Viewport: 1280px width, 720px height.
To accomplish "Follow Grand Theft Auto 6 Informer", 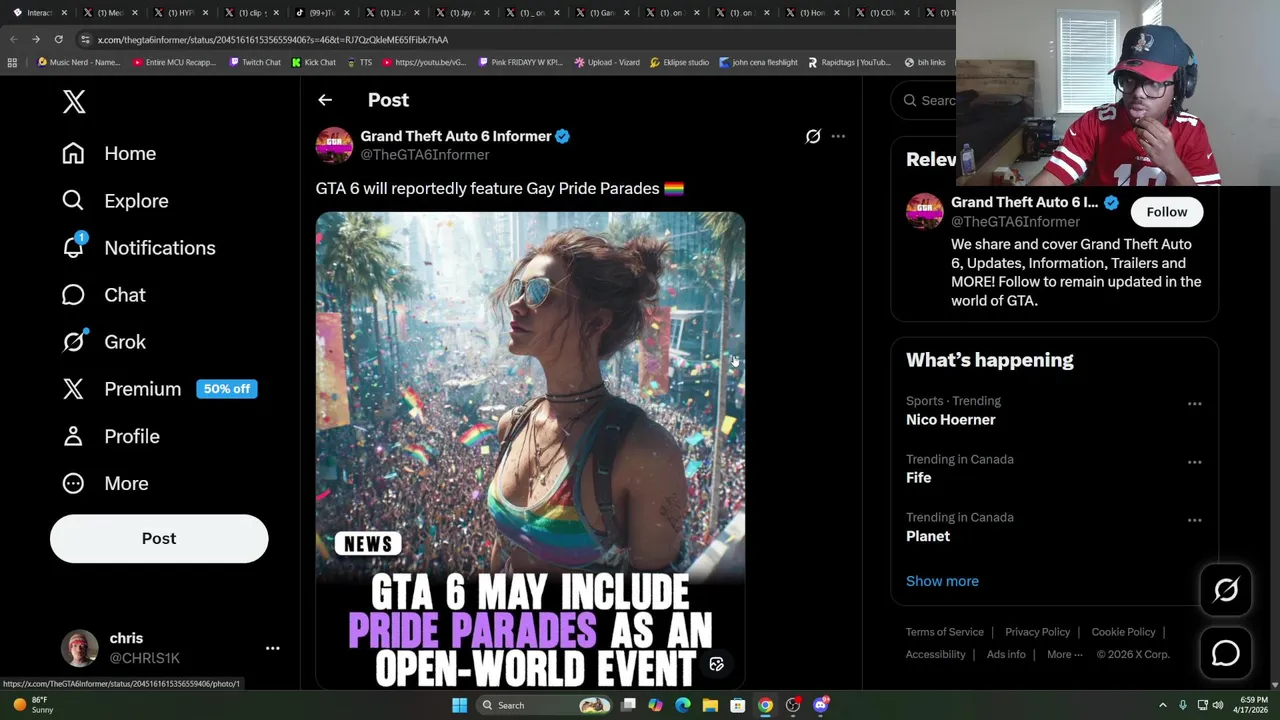I will click(1166, 212).
